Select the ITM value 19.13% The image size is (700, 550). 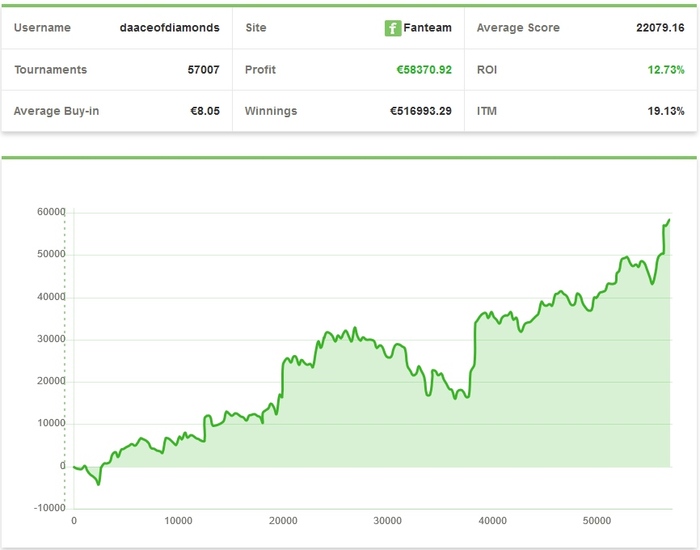click(666, 111)
